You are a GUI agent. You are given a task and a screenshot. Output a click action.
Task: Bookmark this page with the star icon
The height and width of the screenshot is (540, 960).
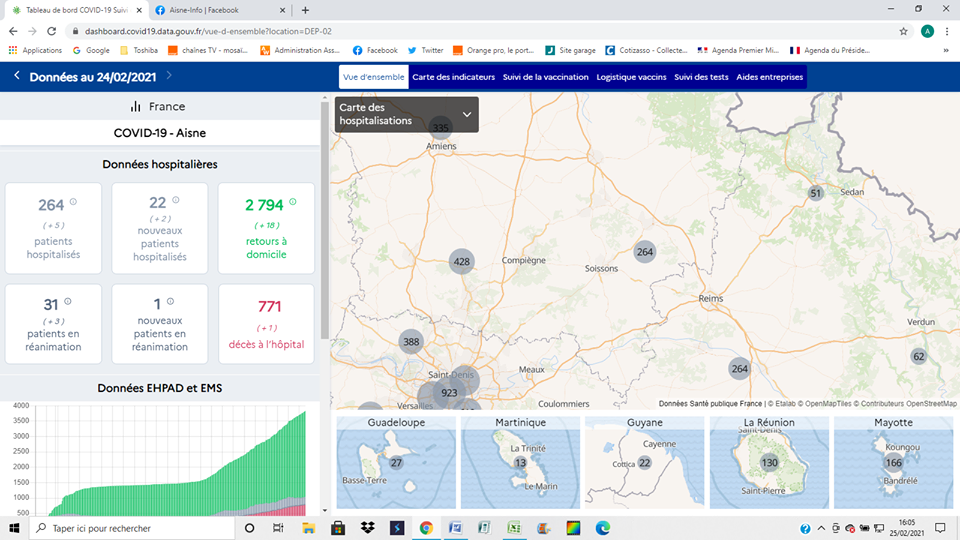(x=904, y=31)
